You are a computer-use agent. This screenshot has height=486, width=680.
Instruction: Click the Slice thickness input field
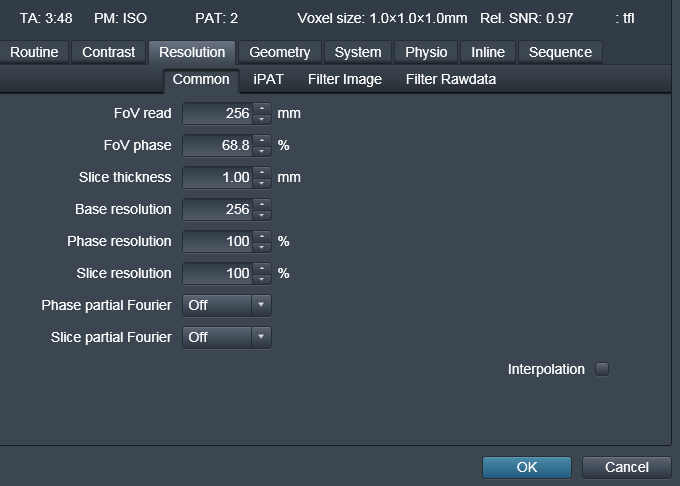pyautogui.click(x=218, y=177)
